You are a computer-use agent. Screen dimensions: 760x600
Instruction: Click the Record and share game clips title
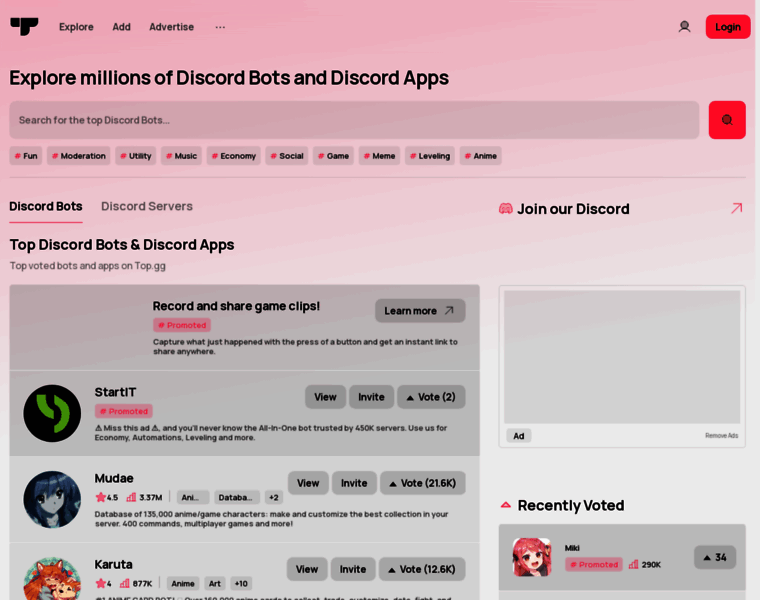tap(236, 306)
